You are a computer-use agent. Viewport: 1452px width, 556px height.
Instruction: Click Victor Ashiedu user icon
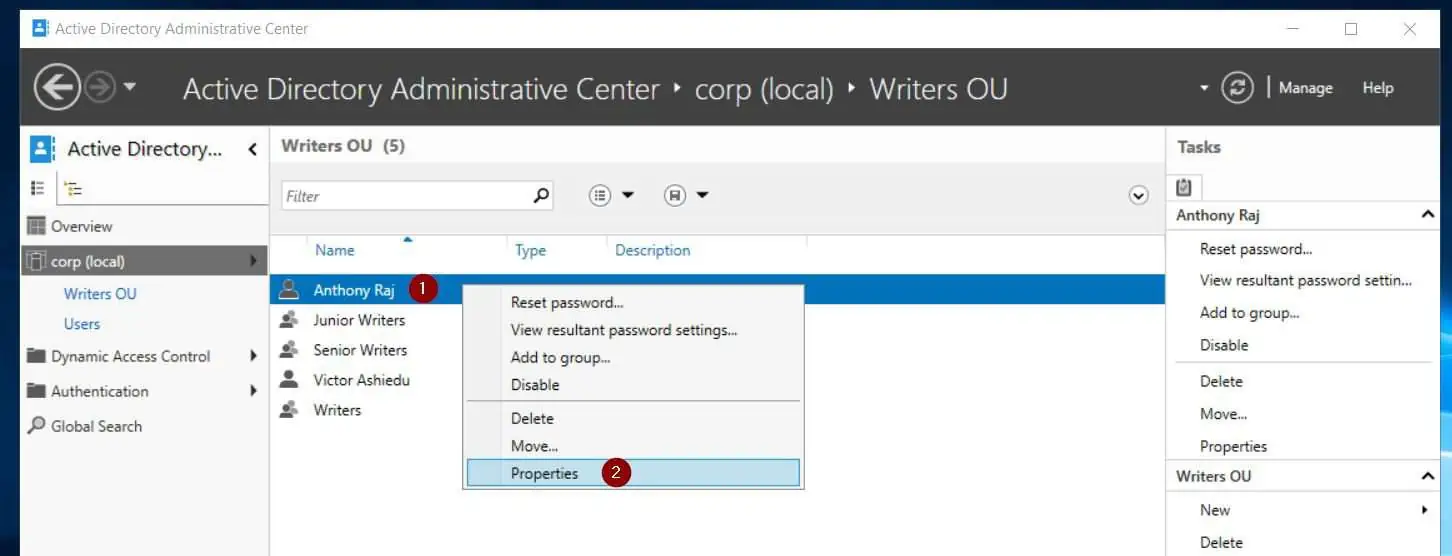[289, 380]
